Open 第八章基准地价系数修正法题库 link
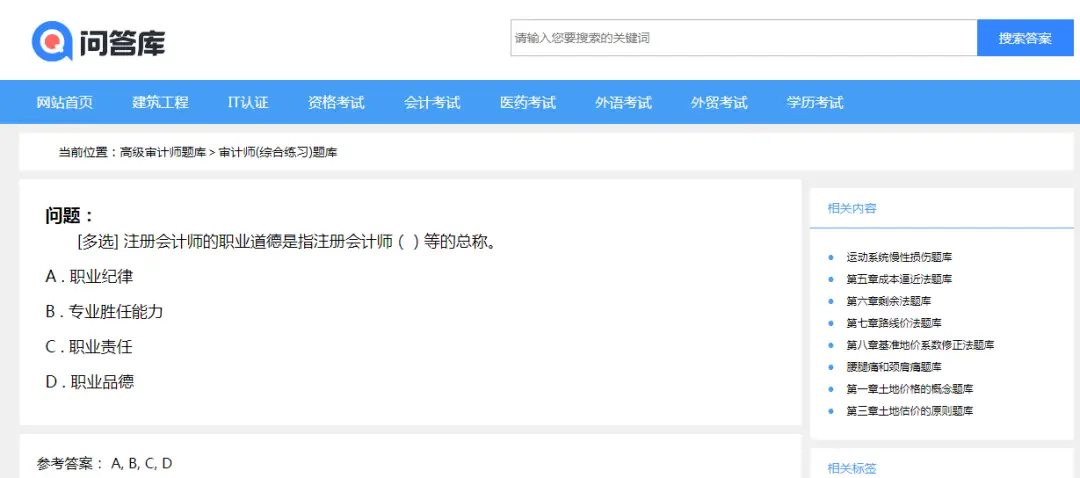This screenshot has width=1080, height=478. pyautogui.click(x=920, y=344)
